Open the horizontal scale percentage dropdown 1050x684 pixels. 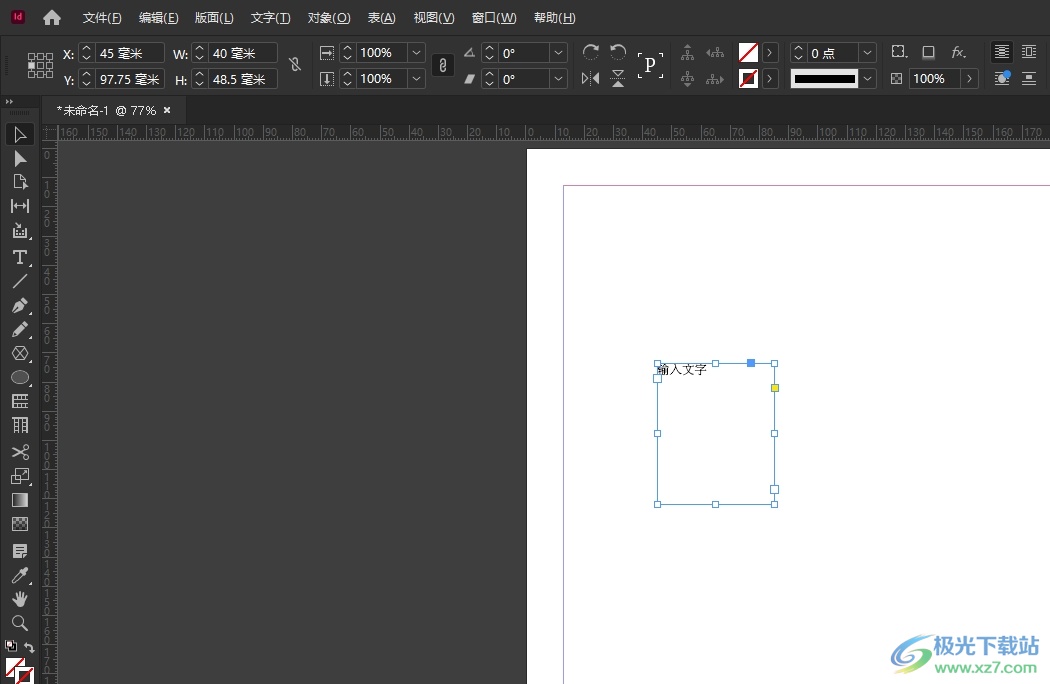point(416,53)
